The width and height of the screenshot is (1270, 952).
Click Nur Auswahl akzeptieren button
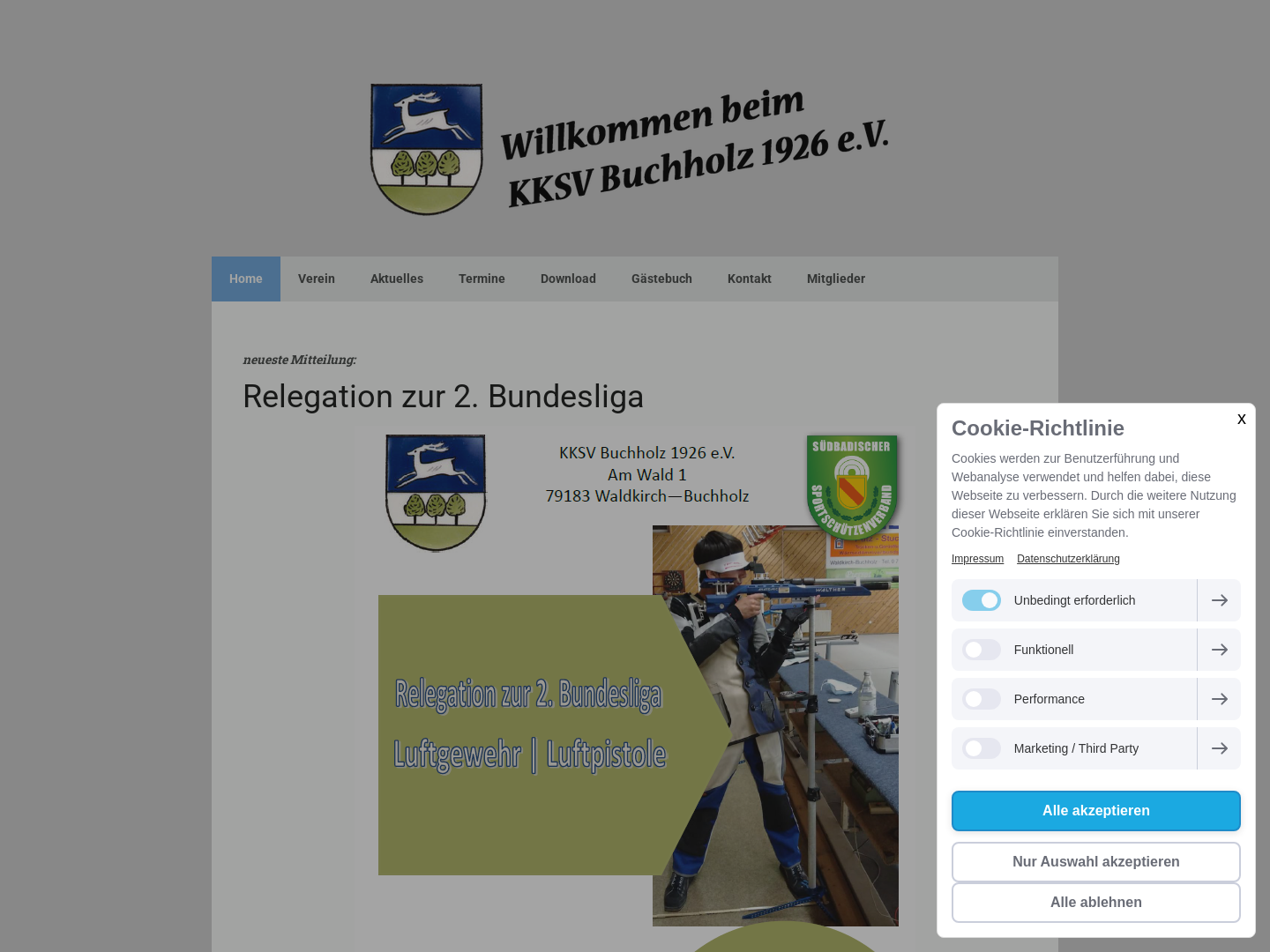tap(1096, 862)
